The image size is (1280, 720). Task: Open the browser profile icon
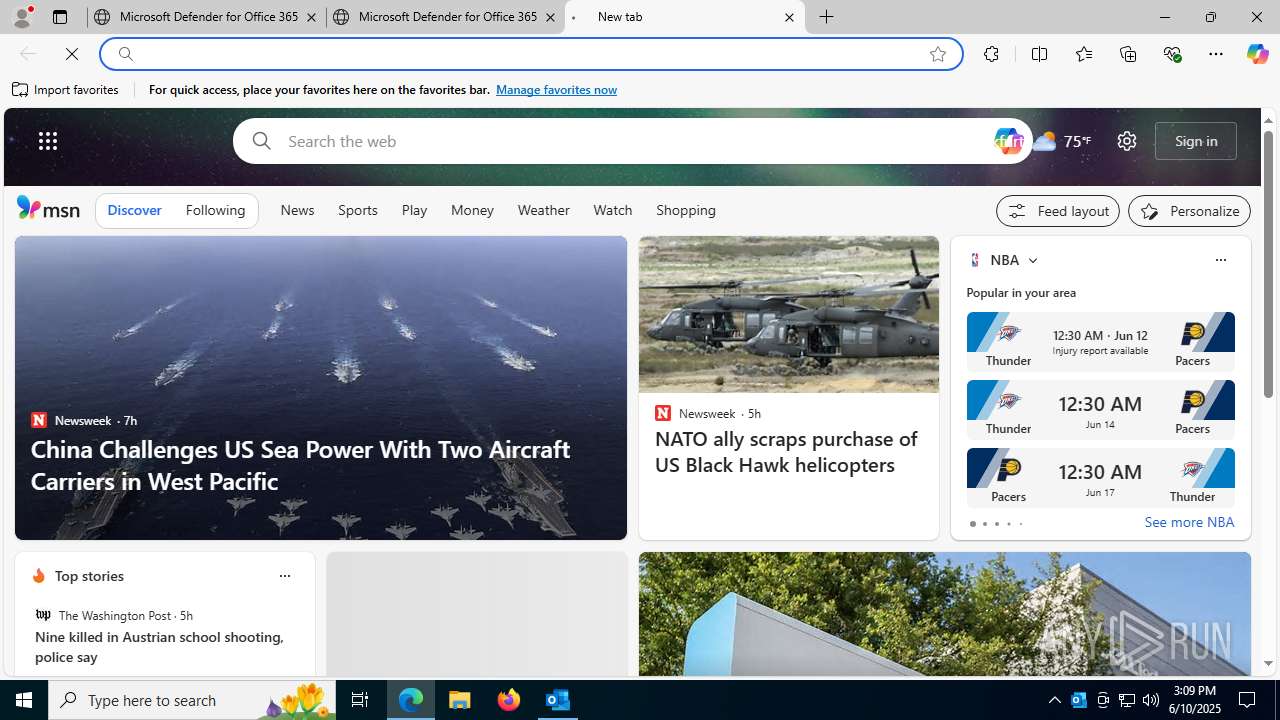coord(22,17)
